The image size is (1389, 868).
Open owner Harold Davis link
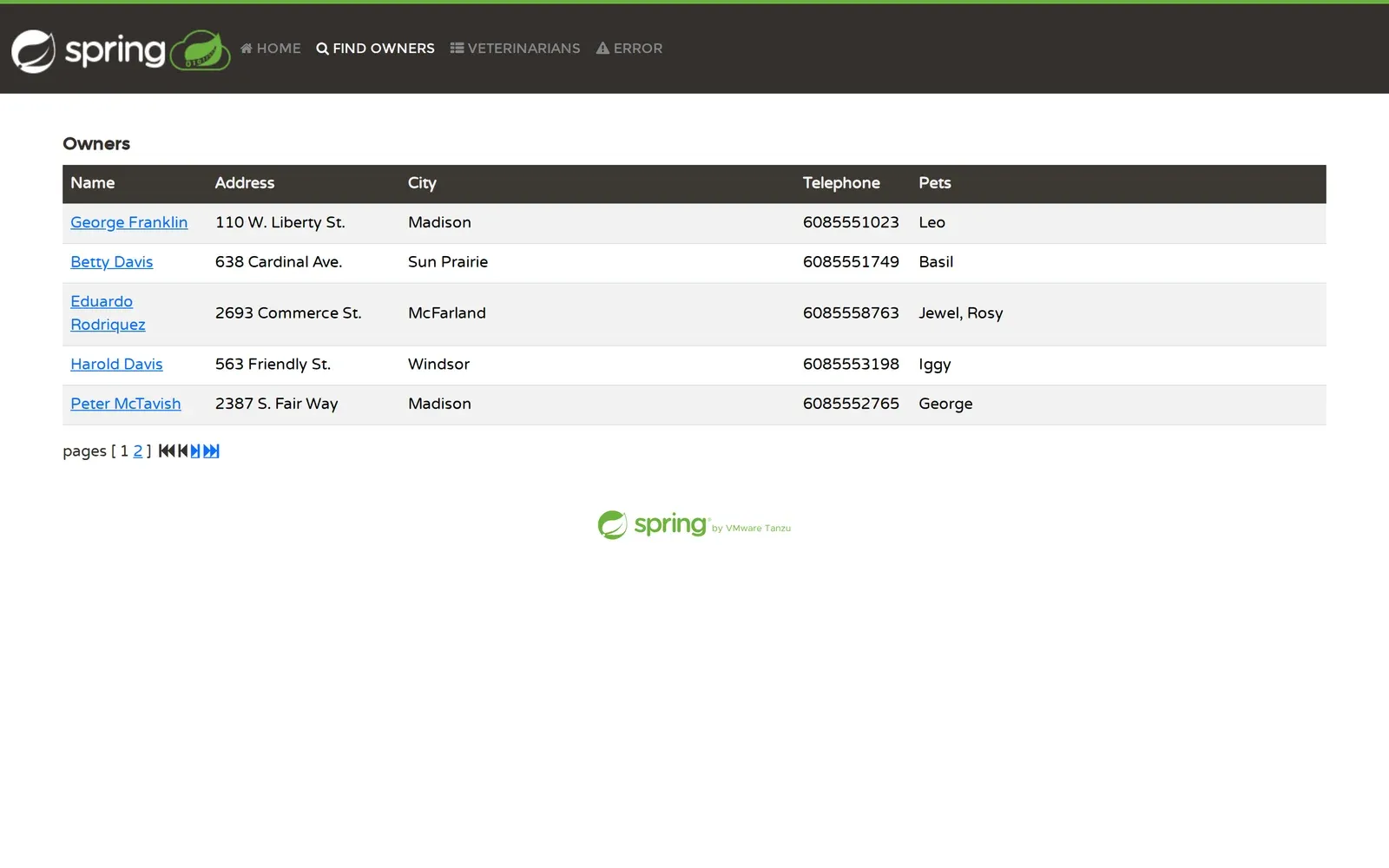click(x=116, y=365)
